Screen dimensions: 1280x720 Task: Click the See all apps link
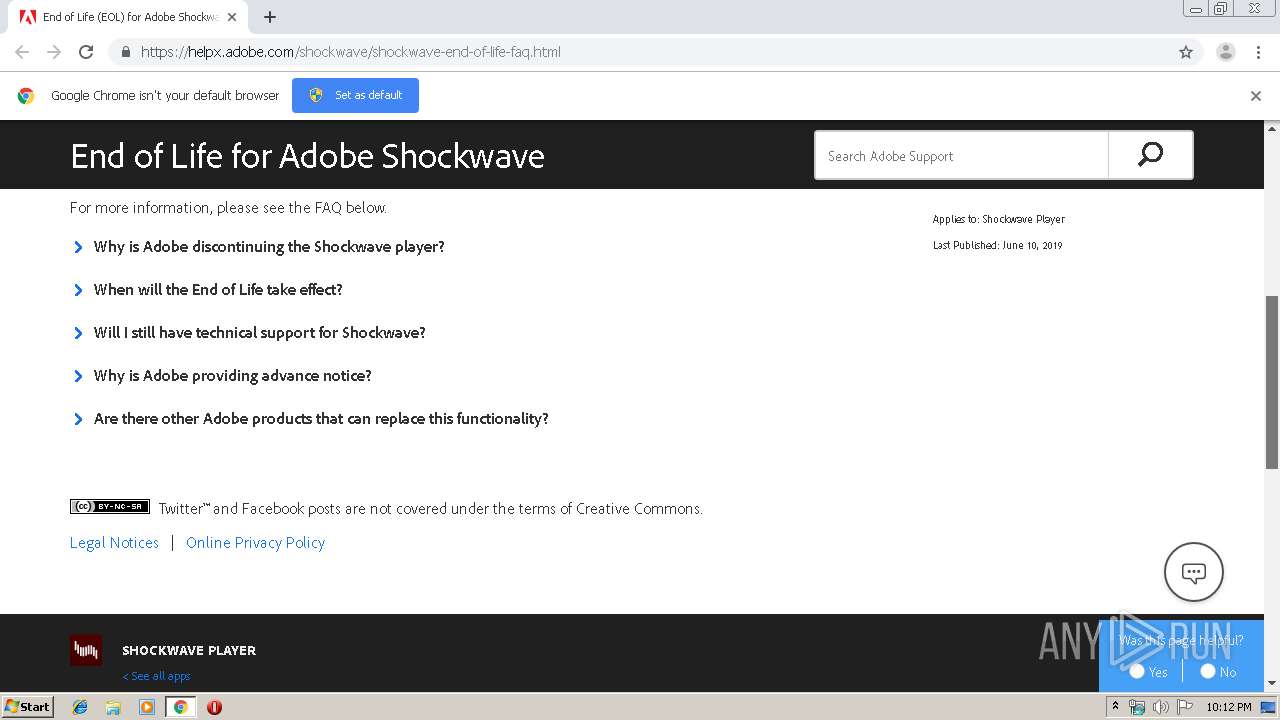tap(156, 676)
